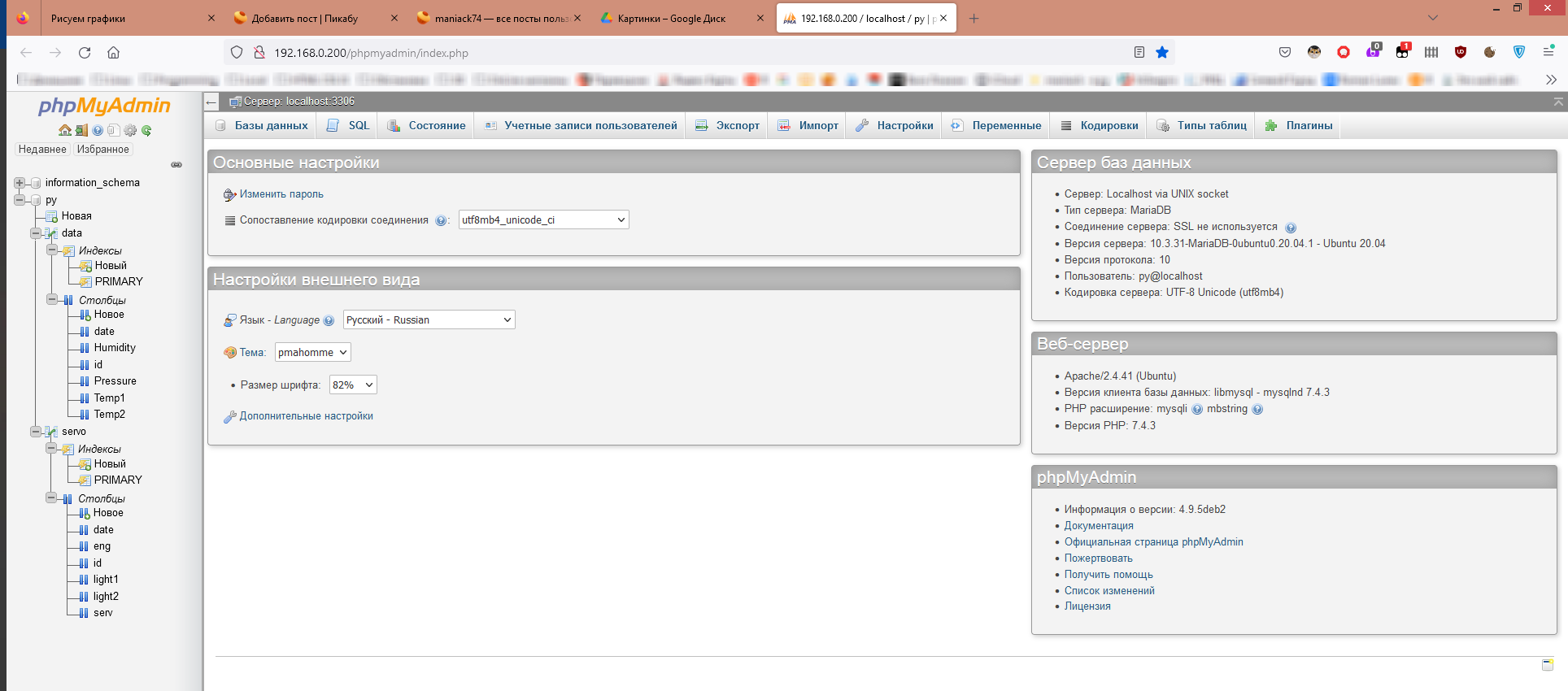Show all tabs list dropdown arrow

[x=1433, y=18]
